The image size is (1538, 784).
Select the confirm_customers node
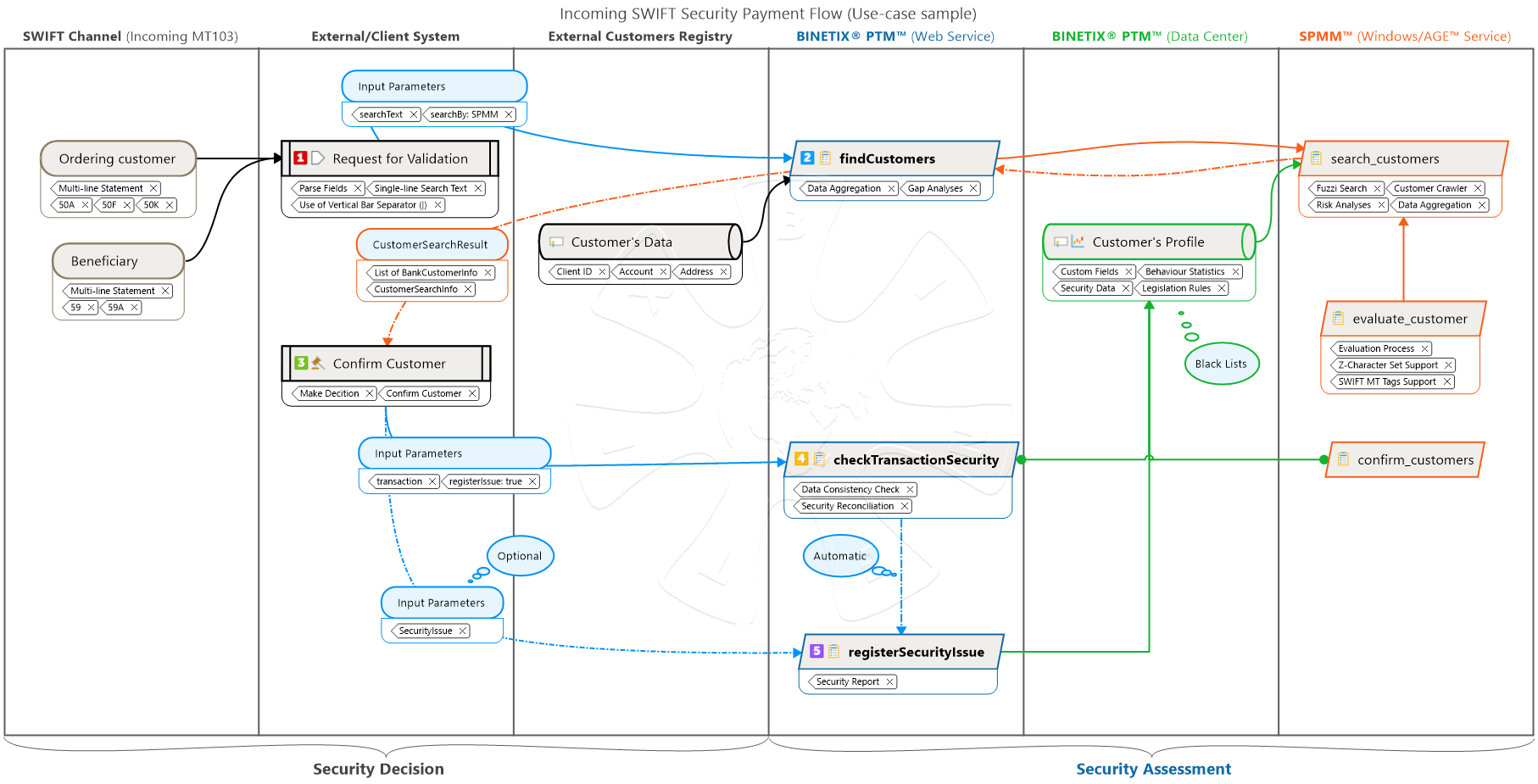[1405, 459]
